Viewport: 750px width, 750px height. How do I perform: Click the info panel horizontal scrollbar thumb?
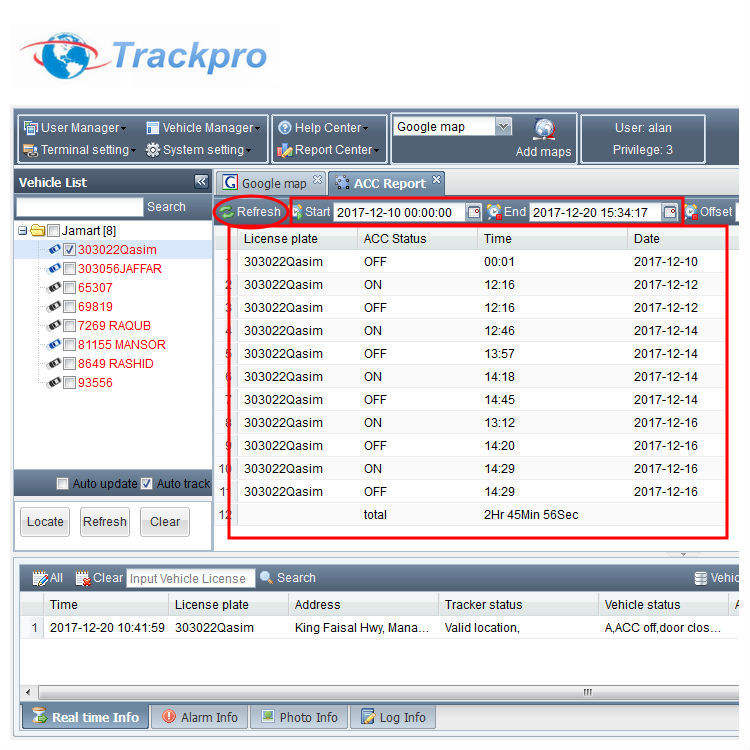[389, 692]
